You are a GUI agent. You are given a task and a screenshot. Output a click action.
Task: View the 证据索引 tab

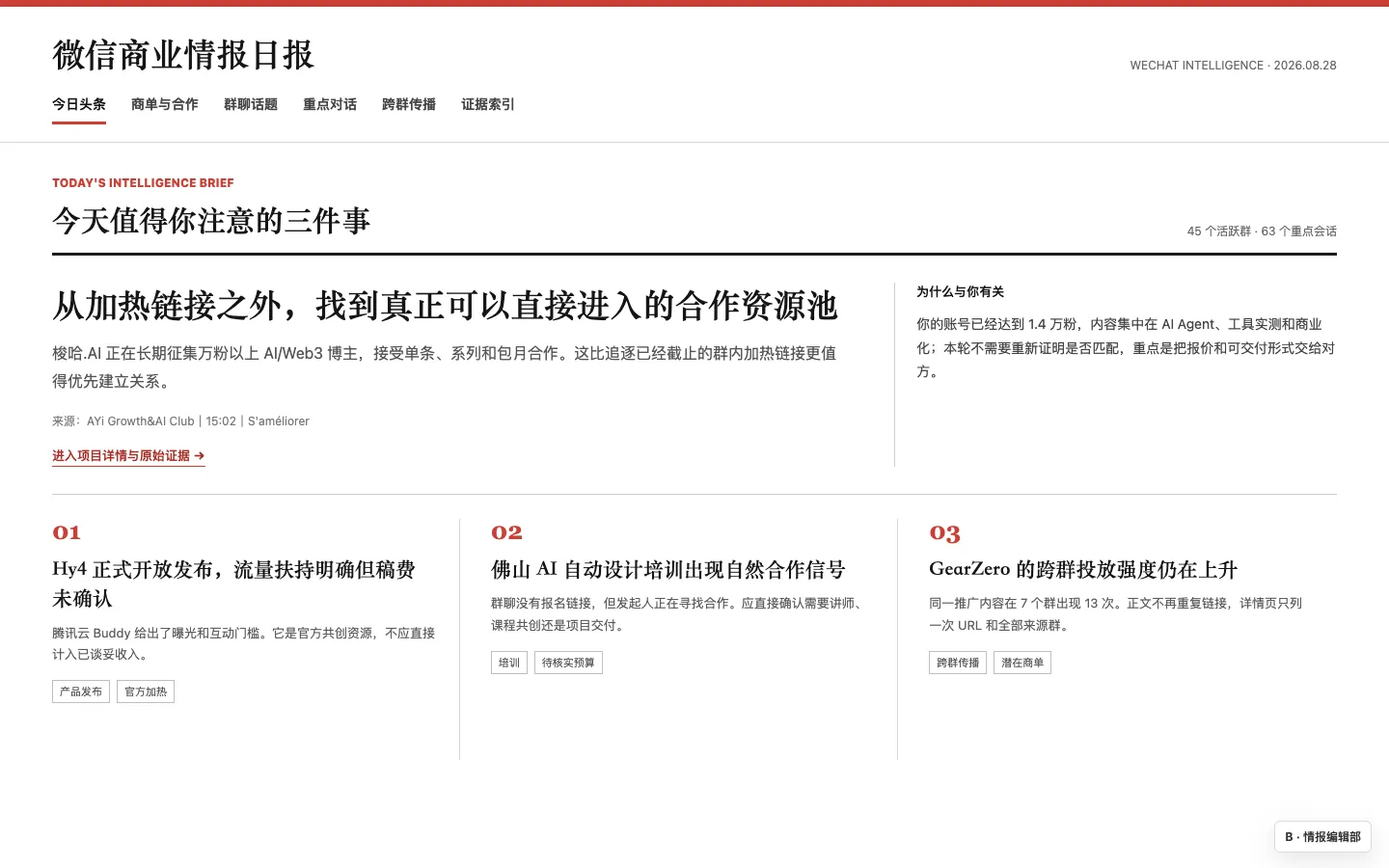[x=488, y=104]
